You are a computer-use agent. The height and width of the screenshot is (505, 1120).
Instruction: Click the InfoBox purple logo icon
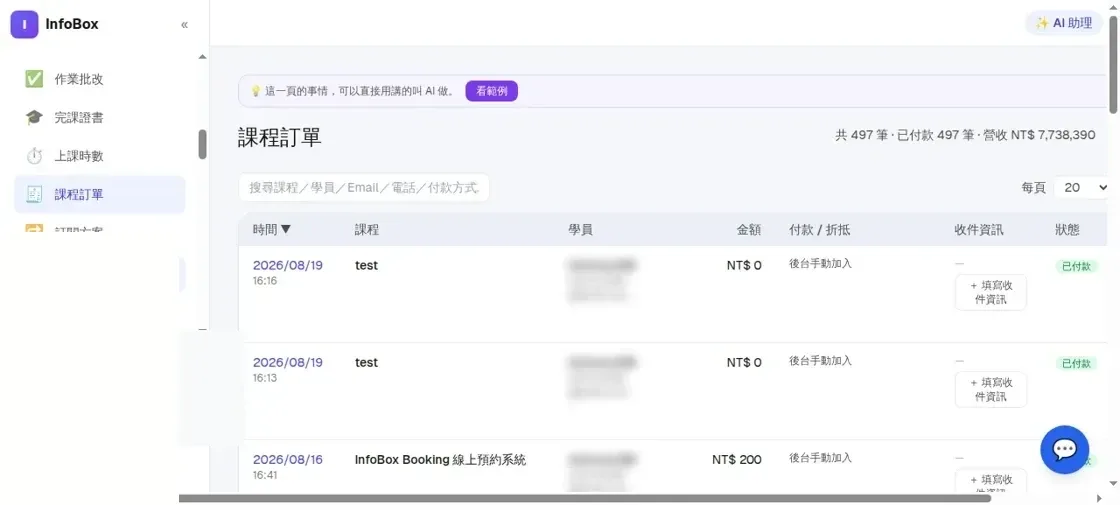(24, 25)
